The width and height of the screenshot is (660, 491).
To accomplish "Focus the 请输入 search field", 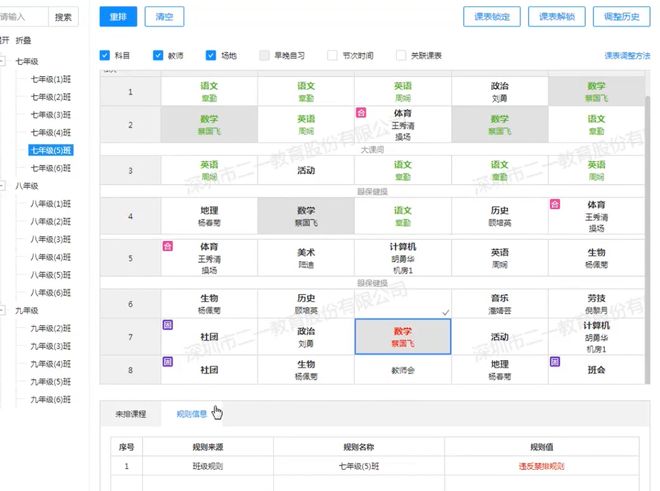I will pyautogui.click(x=24, y=17).
